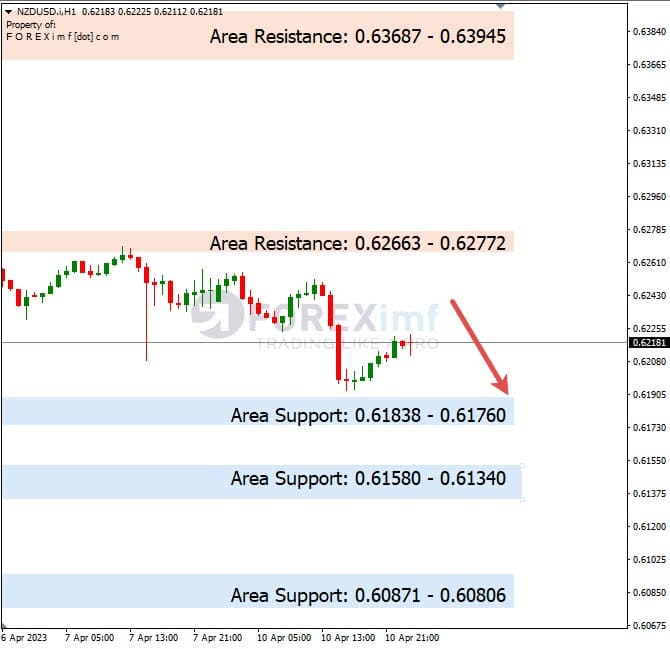Click the 0.61200 price scale value
Image resolution: width=670 pixels, height=649 pixels.
click(x=649, y=526)
